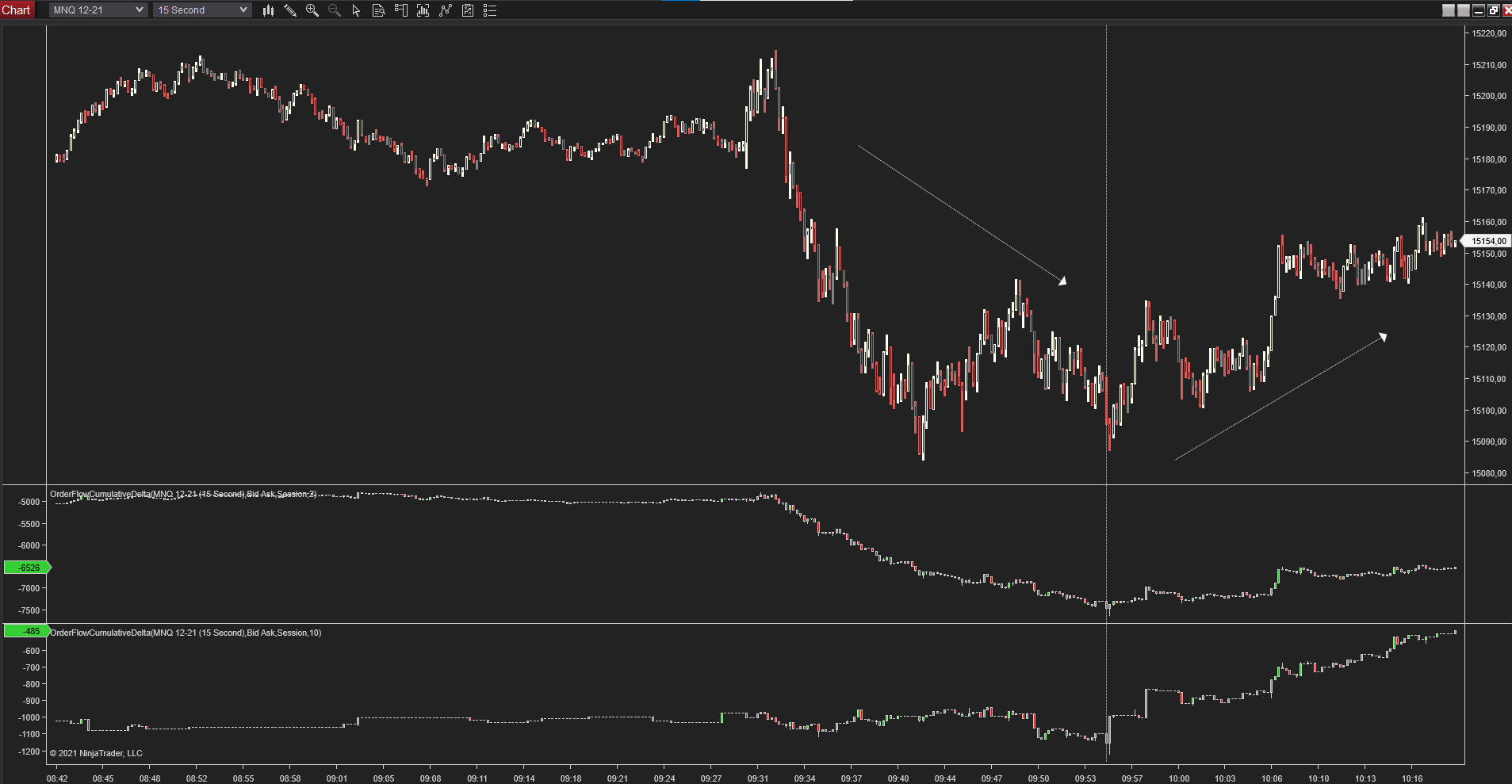Open the indicators line-graph icon
This screenshot has width=1512, height=784.
click(446, 10)
